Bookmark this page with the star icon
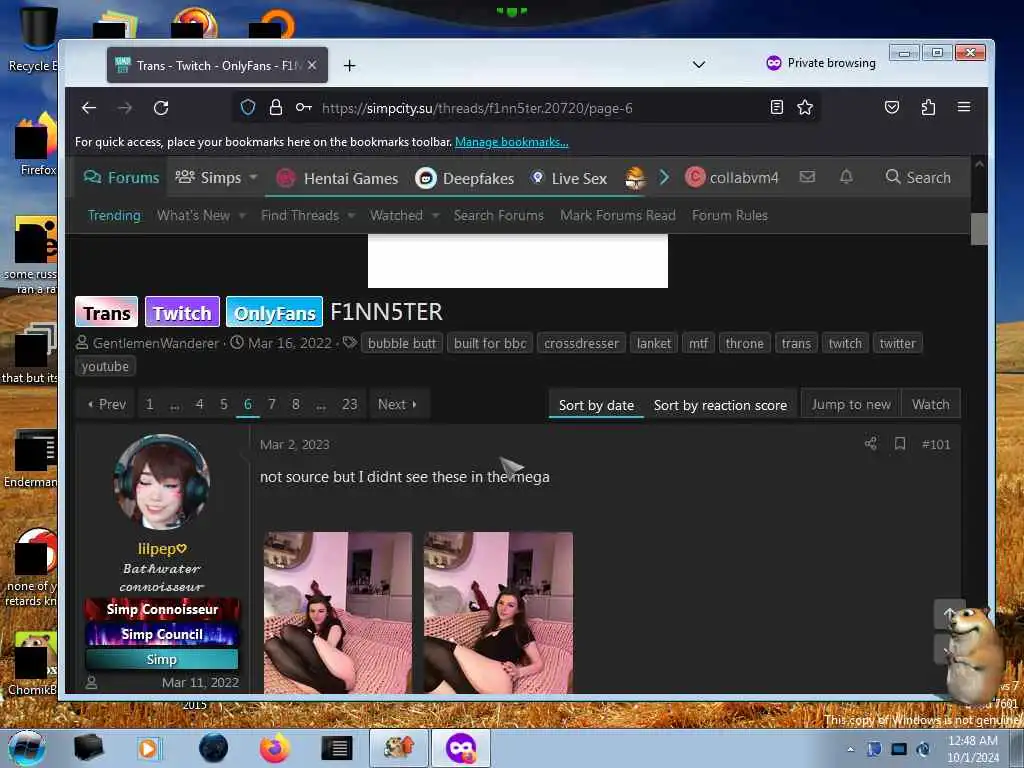 point(805,107)
